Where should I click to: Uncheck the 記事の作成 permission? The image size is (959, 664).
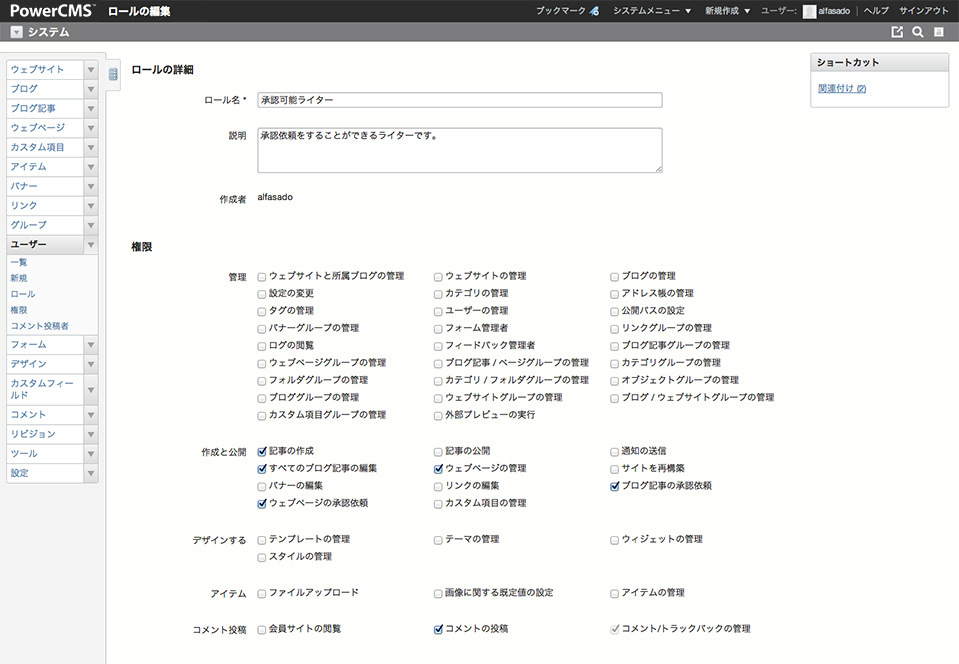pyautogui.click(x=262, y=451)
